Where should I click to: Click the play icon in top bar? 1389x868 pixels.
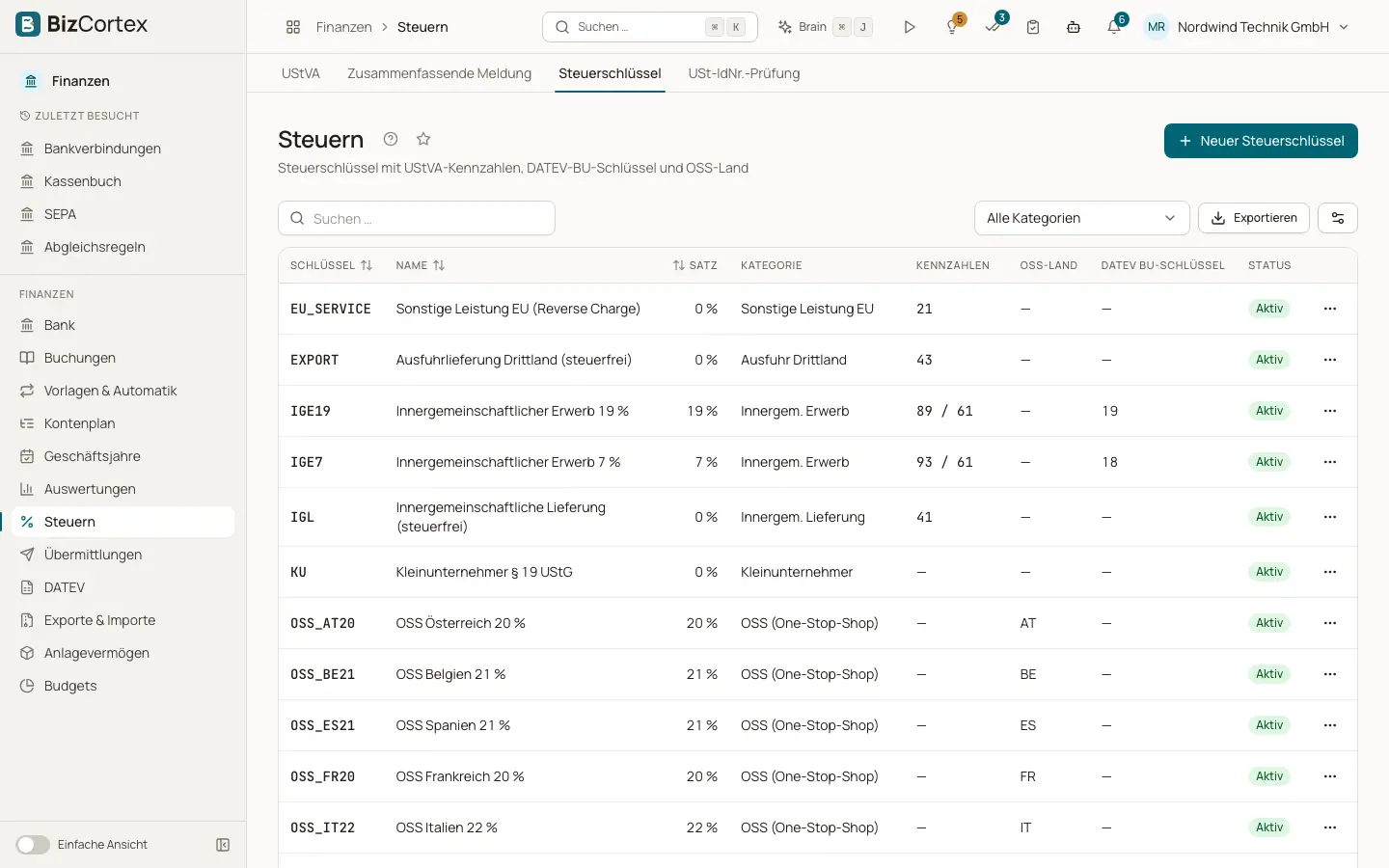(x=910, y=27)
